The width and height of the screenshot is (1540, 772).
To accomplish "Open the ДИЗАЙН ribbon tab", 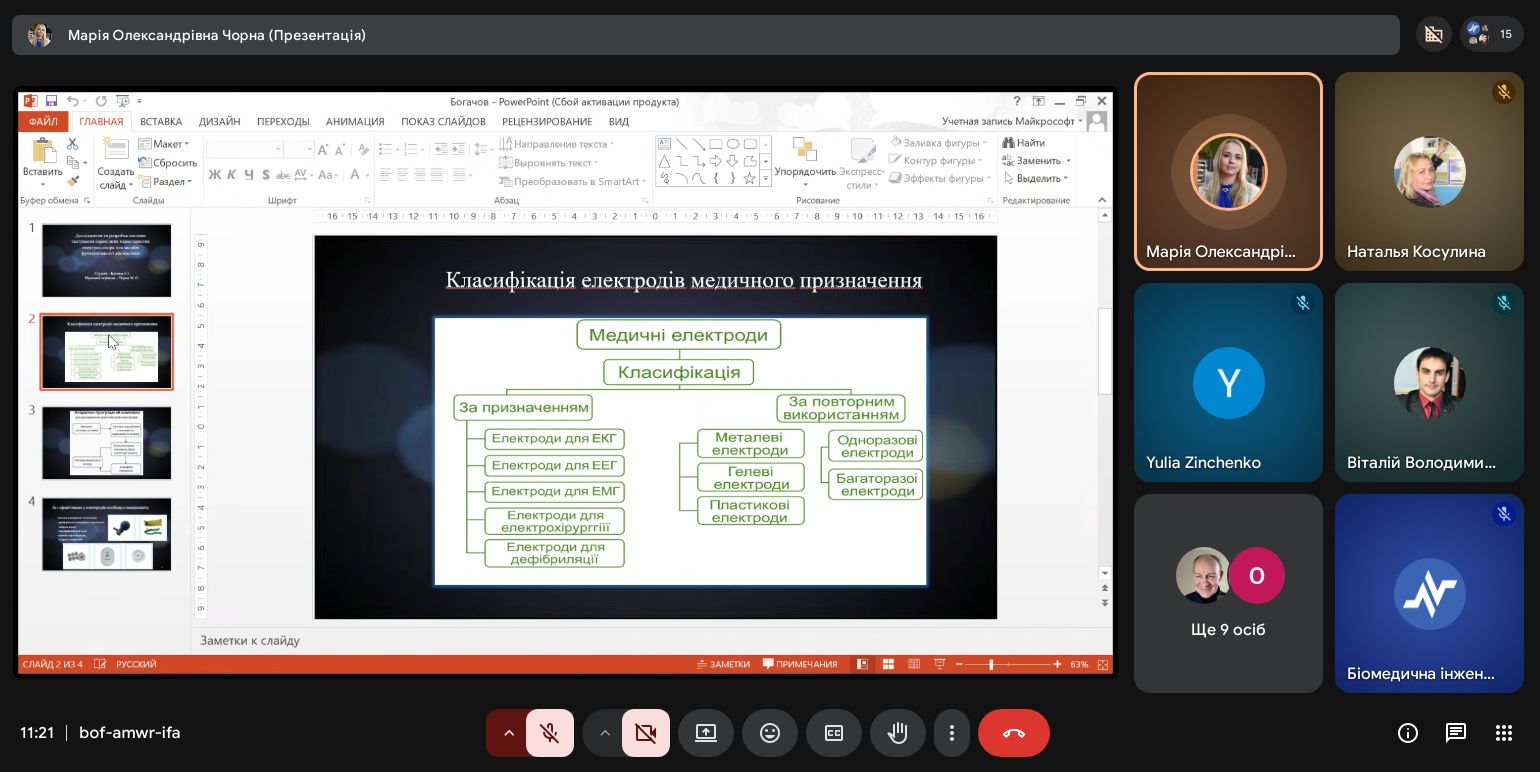I will tap(219, 121).
